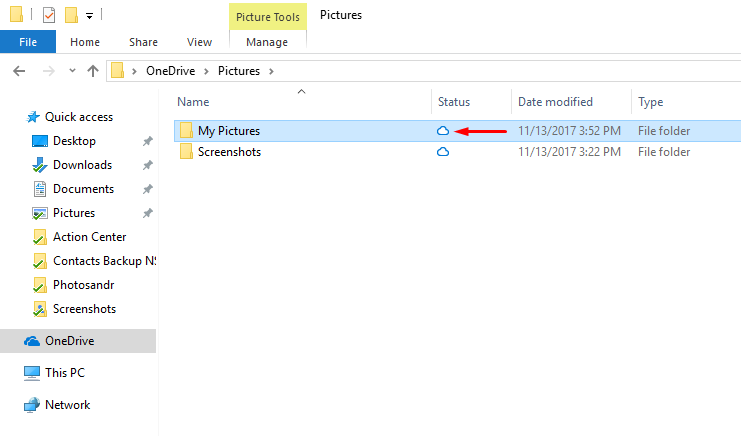
Task: Switch to the Share ribbon tab
Action: pos(143,42)
